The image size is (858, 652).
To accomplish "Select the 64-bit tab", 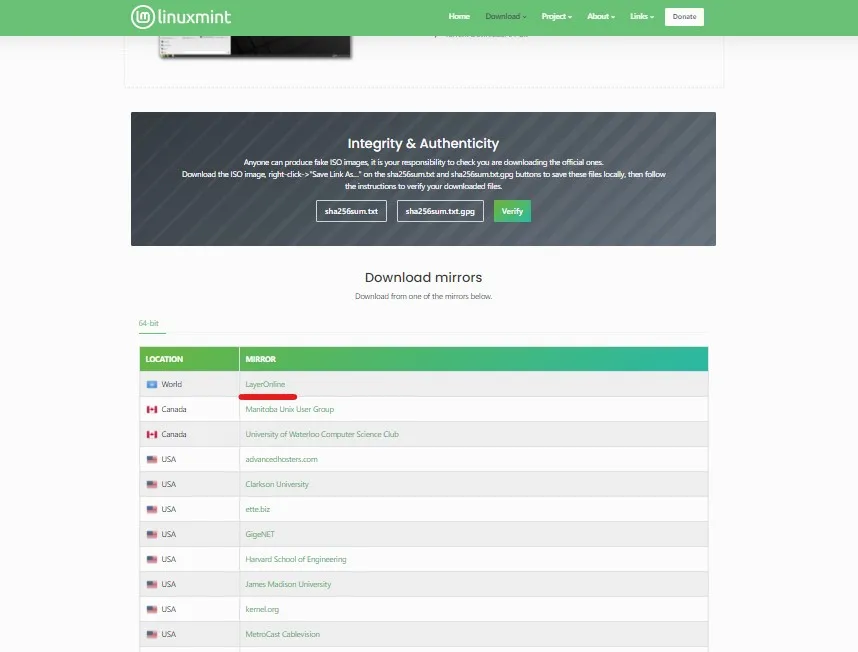I will (x=149, y=324).
